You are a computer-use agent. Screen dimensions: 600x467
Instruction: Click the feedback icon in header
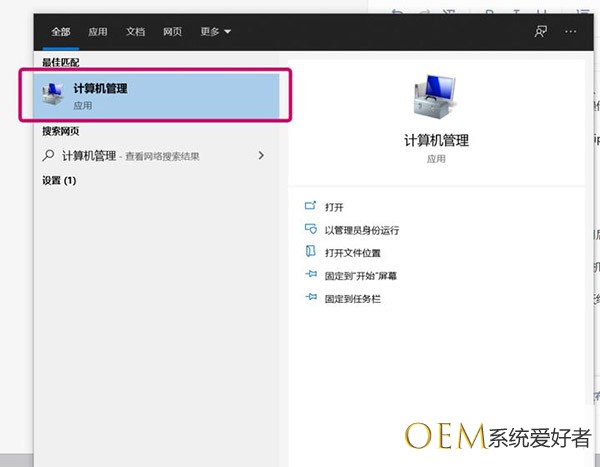[541, 31]
